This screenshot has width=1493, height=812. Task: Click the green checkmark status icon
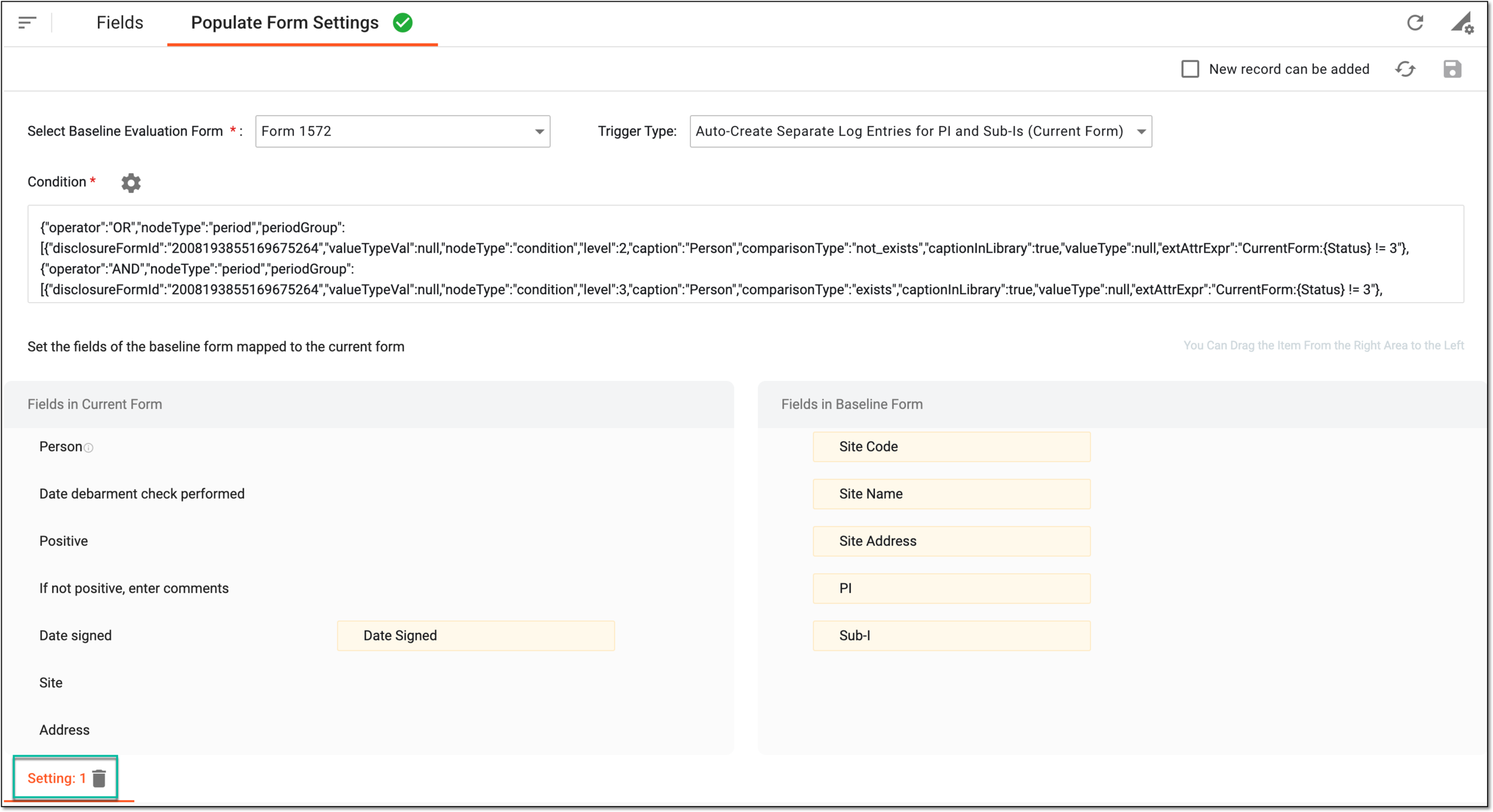coord(403,23)
